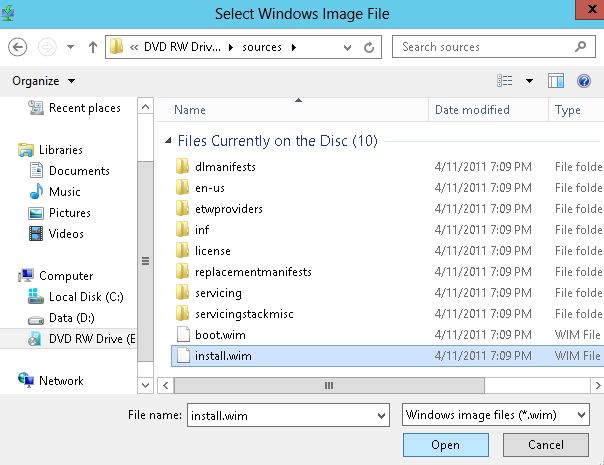Select Local Disk (C:) in navigation pane
This screenshot has height=465, width=604.
click(85, 297)
